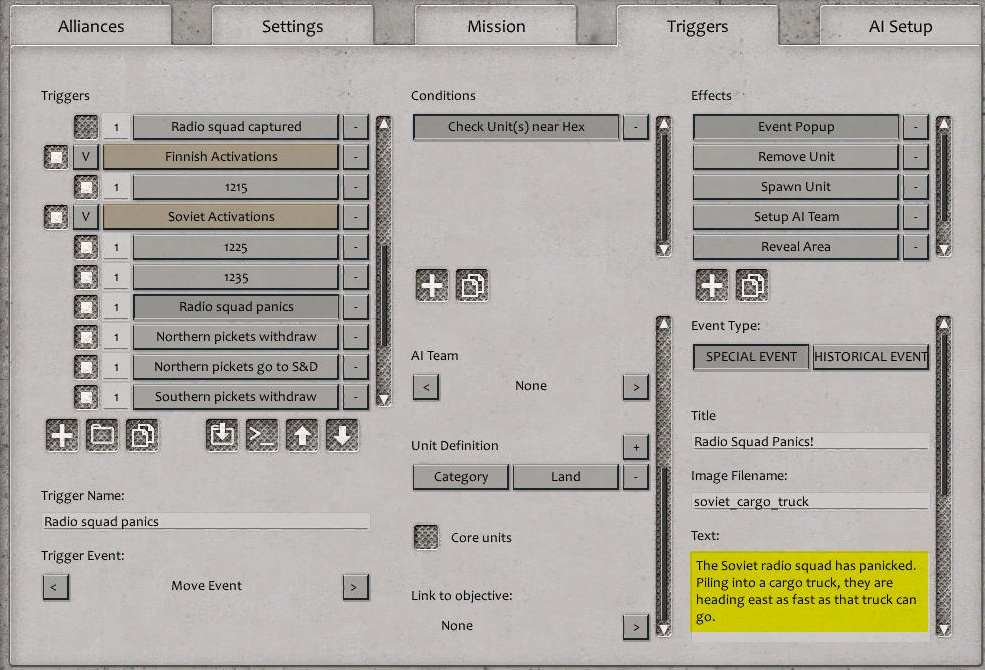Select the Northern pickets go to S&D trigger
Screen dimensions: 985x670
[x=236, y=367]
